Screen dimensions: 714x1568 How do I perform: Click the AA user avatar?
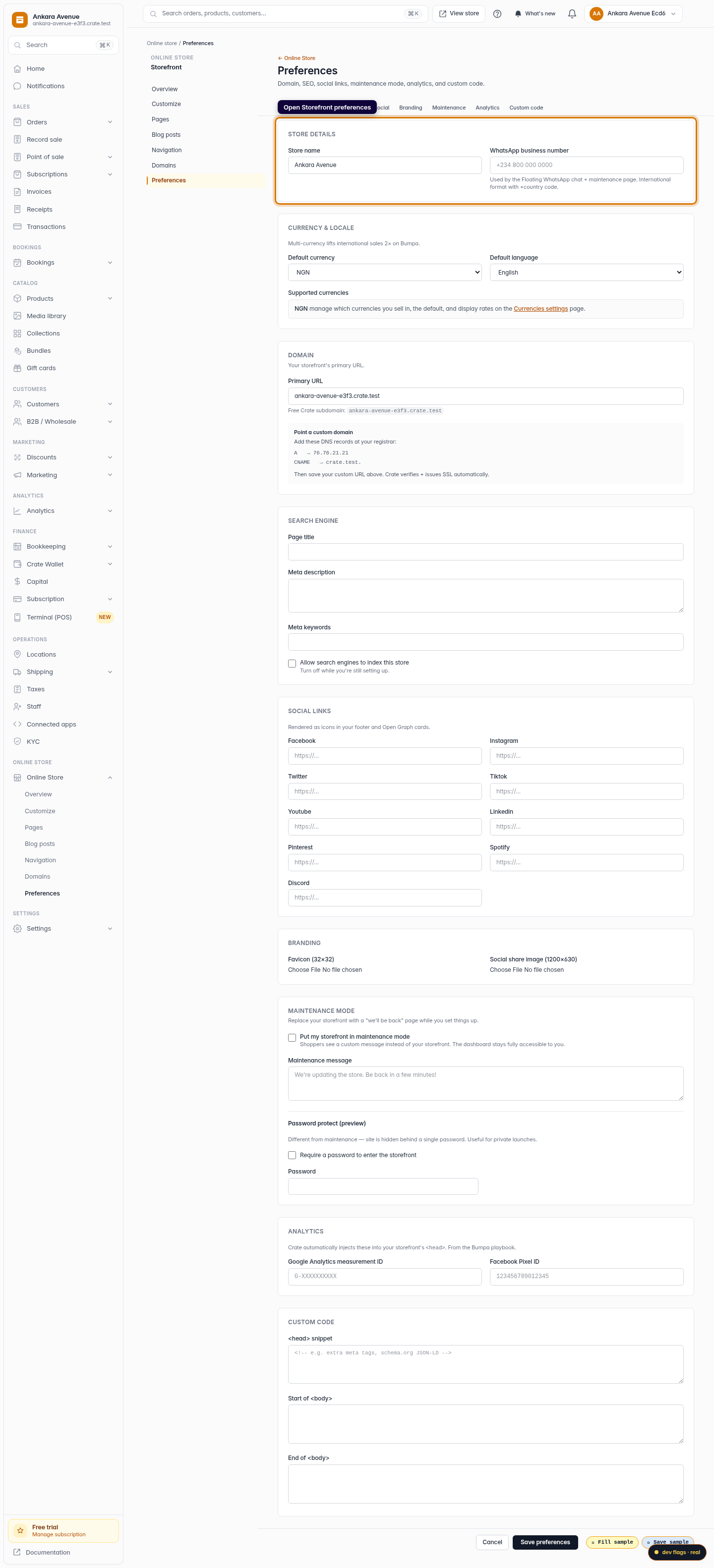(x=596, y=14)
